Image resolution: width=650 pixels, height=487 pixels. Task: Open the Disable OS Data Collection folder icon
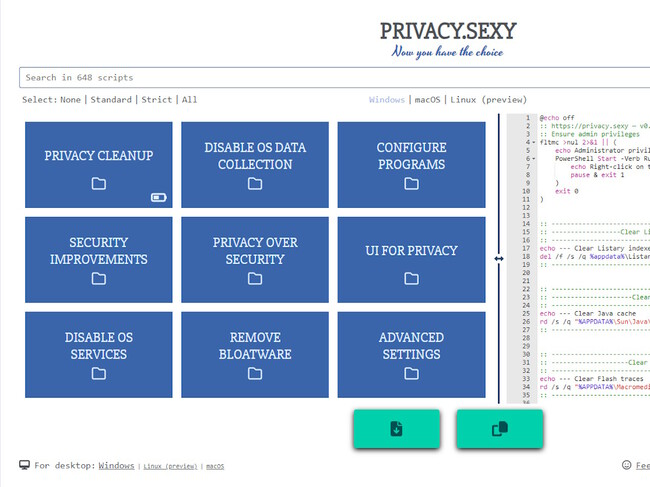[255, 184]
